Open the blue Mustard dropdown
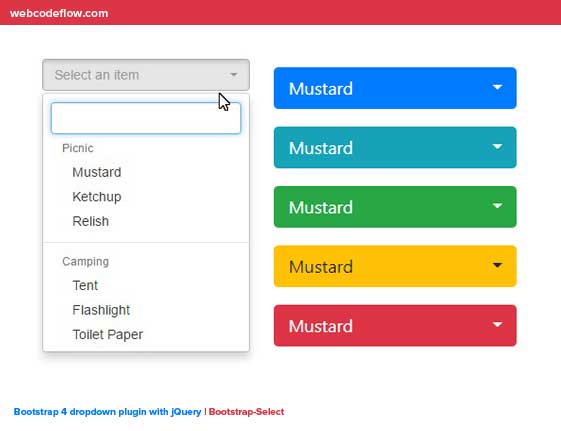This screenshot has height=431, width=561. (395, 88)
